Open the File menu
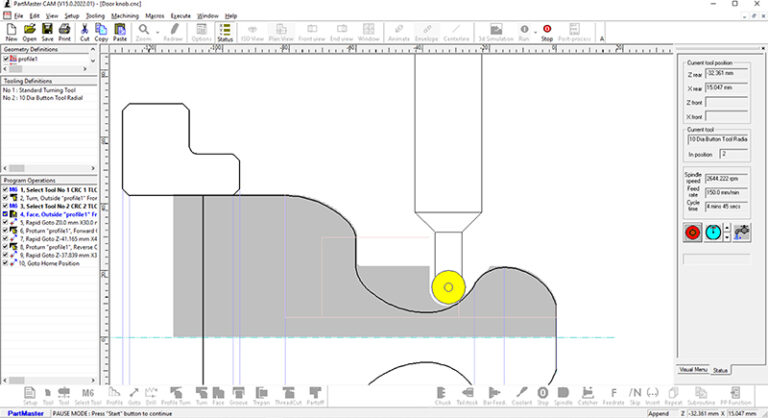The image size is (768, 418). tap(19, 16)
